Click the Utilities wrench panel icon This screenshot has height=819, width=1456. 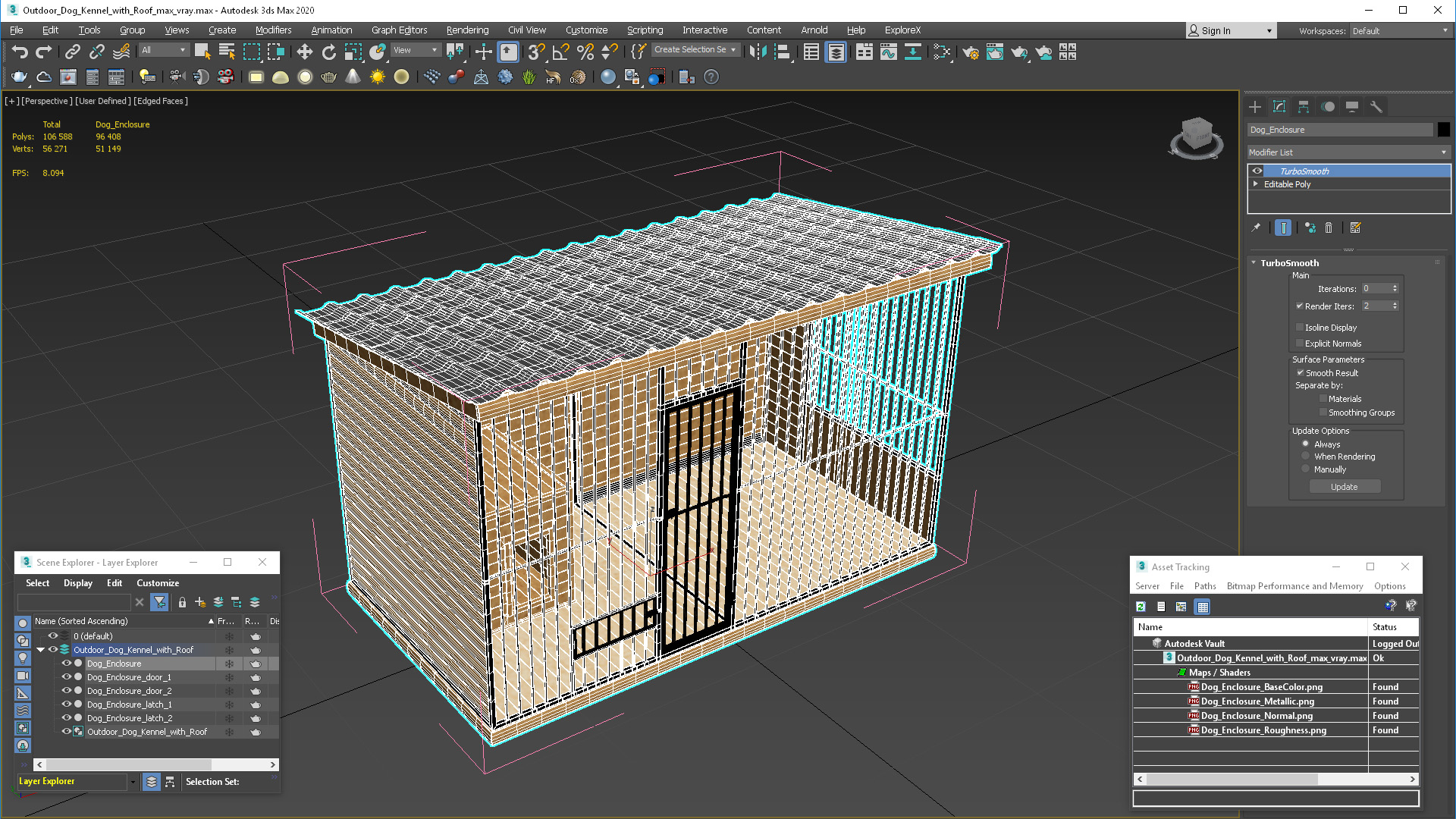pos(1376,107)
